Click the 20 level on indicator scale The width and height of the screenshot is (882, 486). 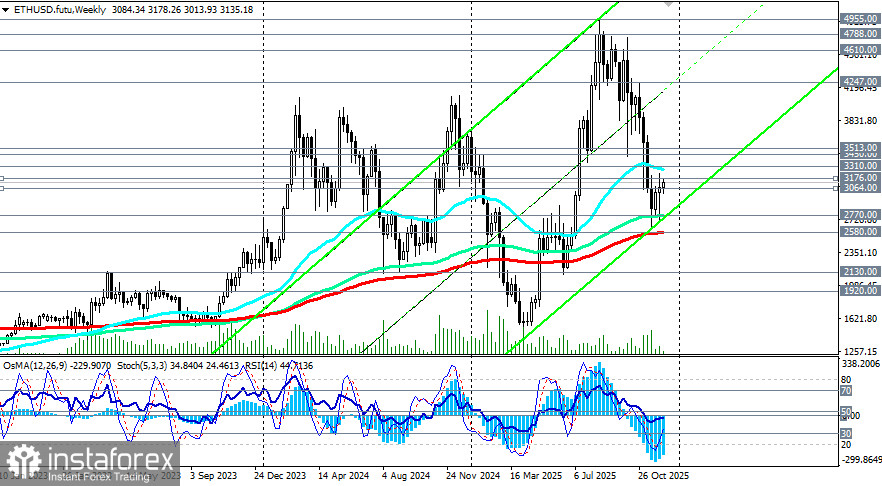click(846, 444)
